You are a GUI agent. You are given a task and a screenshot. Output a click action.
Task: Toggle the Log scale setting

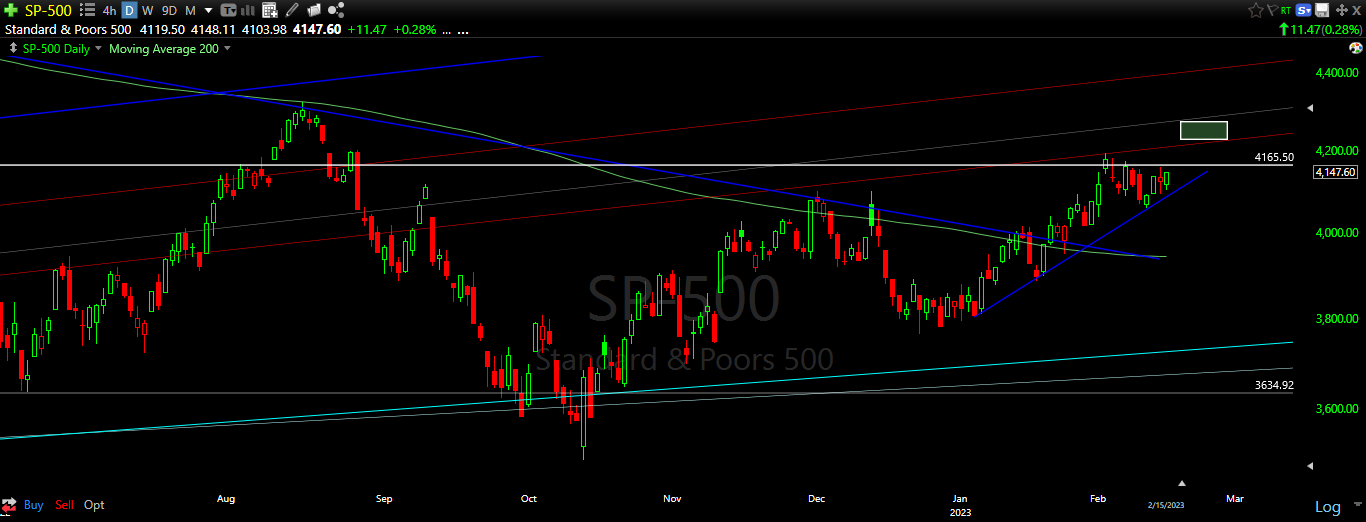[1328, 507]
